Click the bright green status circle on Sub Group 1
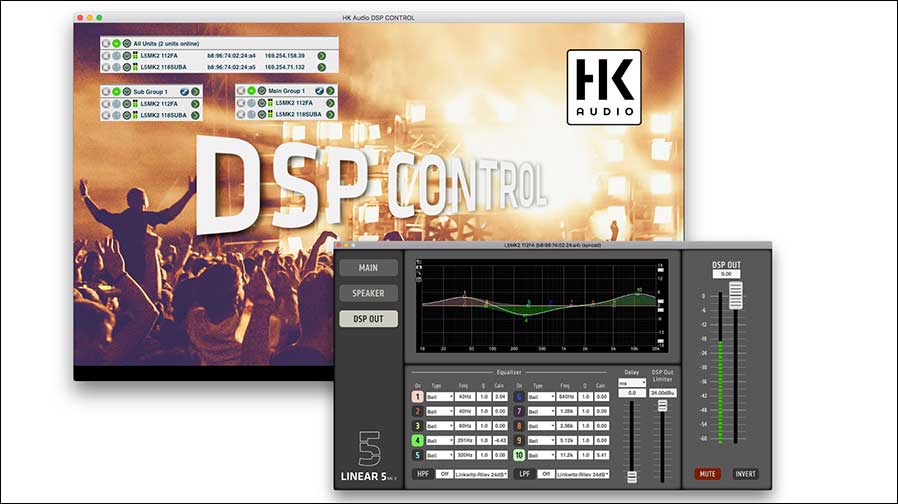Image resolution: width=898 pixels, height=504 pixels. (116, 92)
